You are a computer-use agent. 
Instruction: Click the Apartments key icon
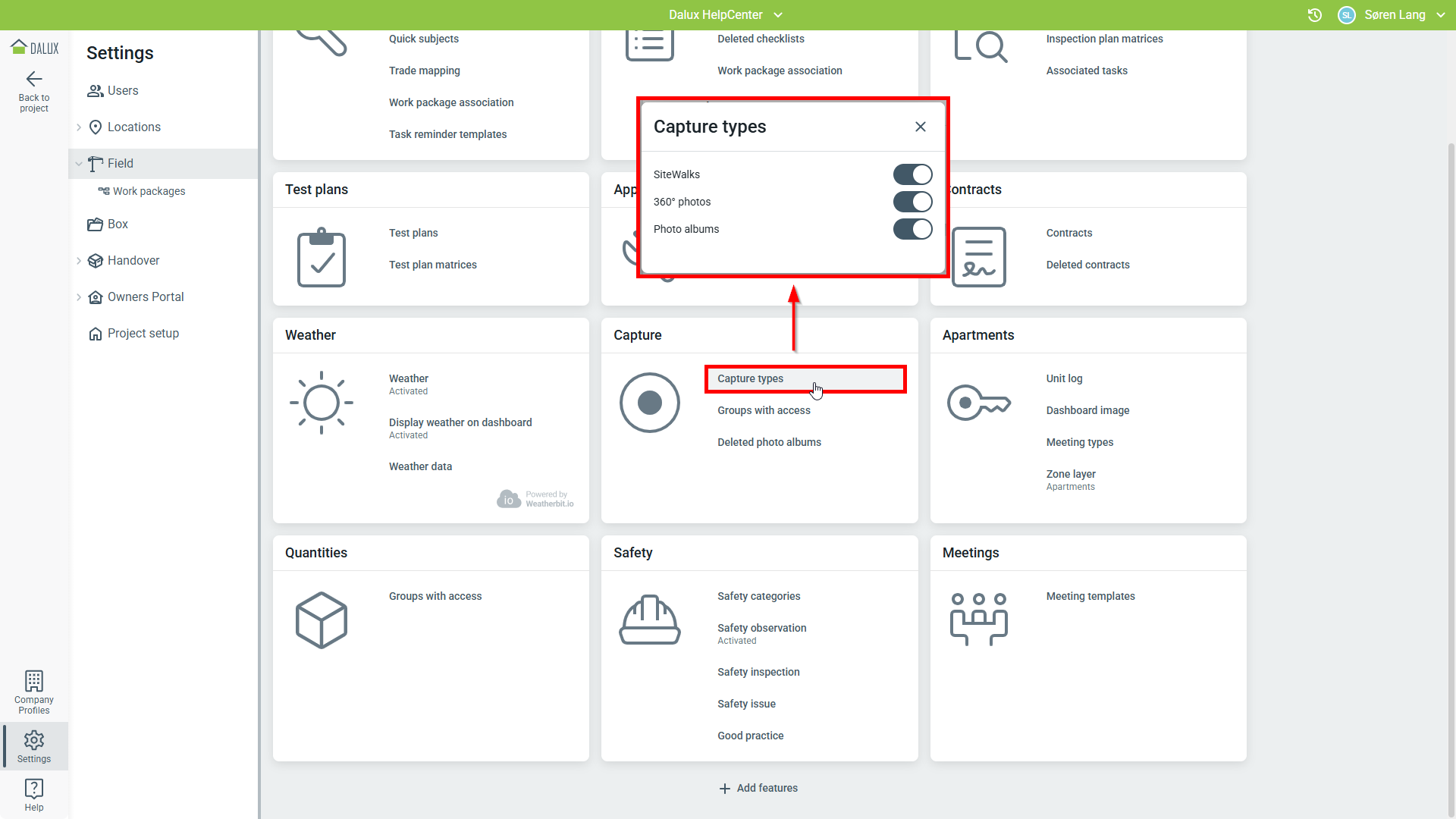pyautogui.click(x=979, y=403)
